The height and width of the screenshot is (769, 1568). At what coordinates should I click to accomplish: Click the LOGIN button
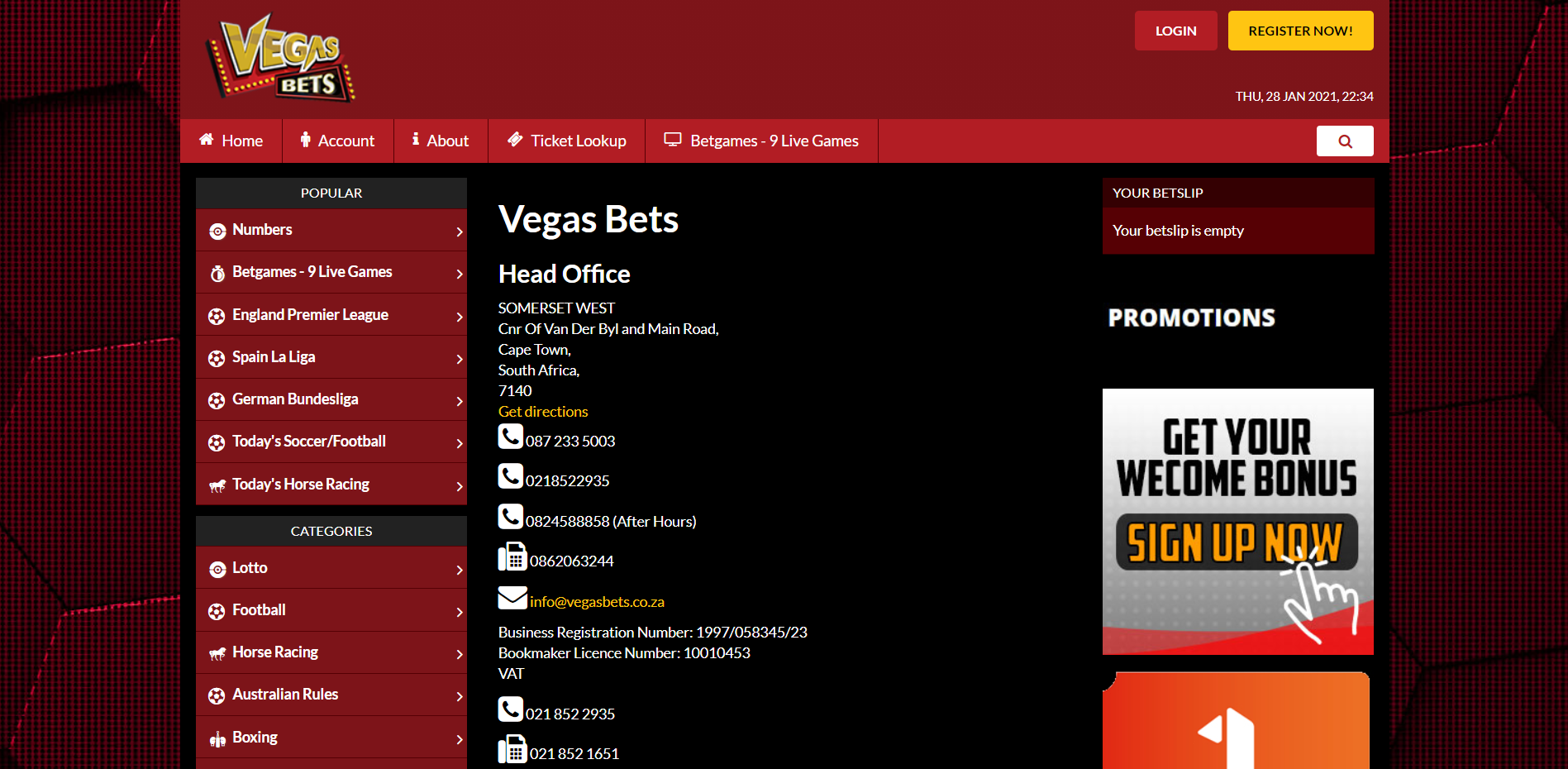click(1175, 31)
